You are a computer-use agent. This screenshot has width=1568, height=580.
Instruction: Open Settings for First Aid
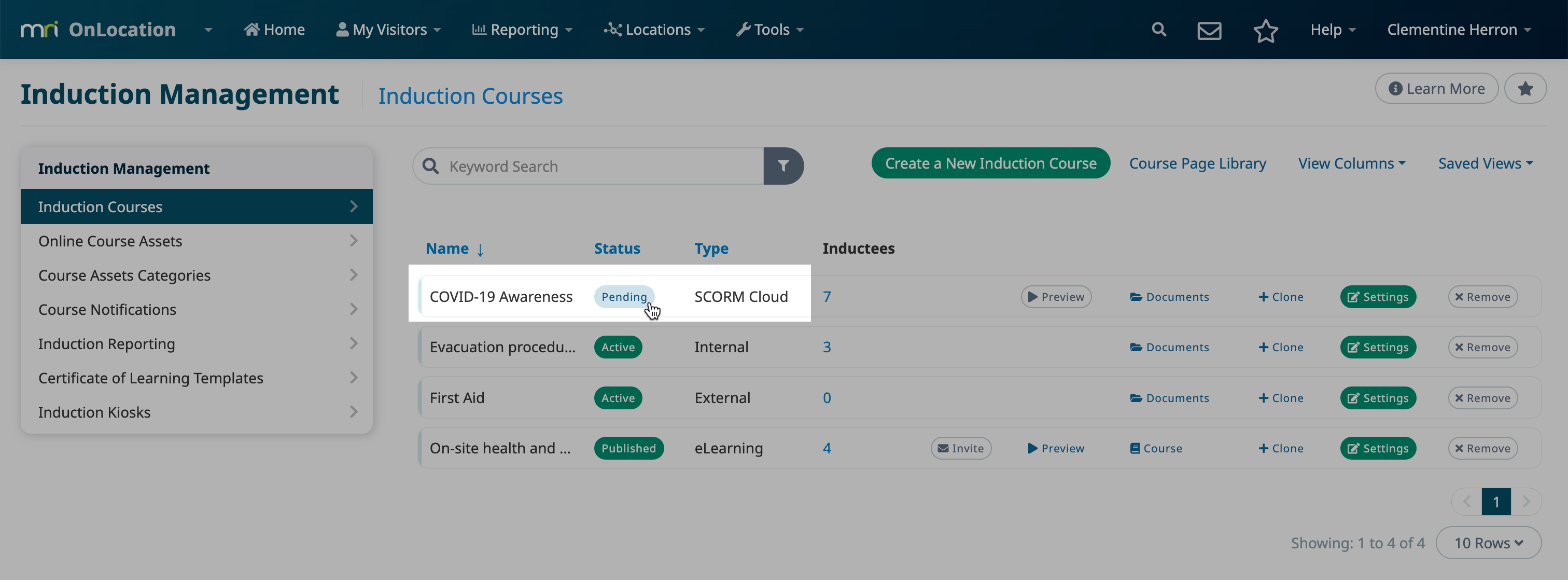1378,398
